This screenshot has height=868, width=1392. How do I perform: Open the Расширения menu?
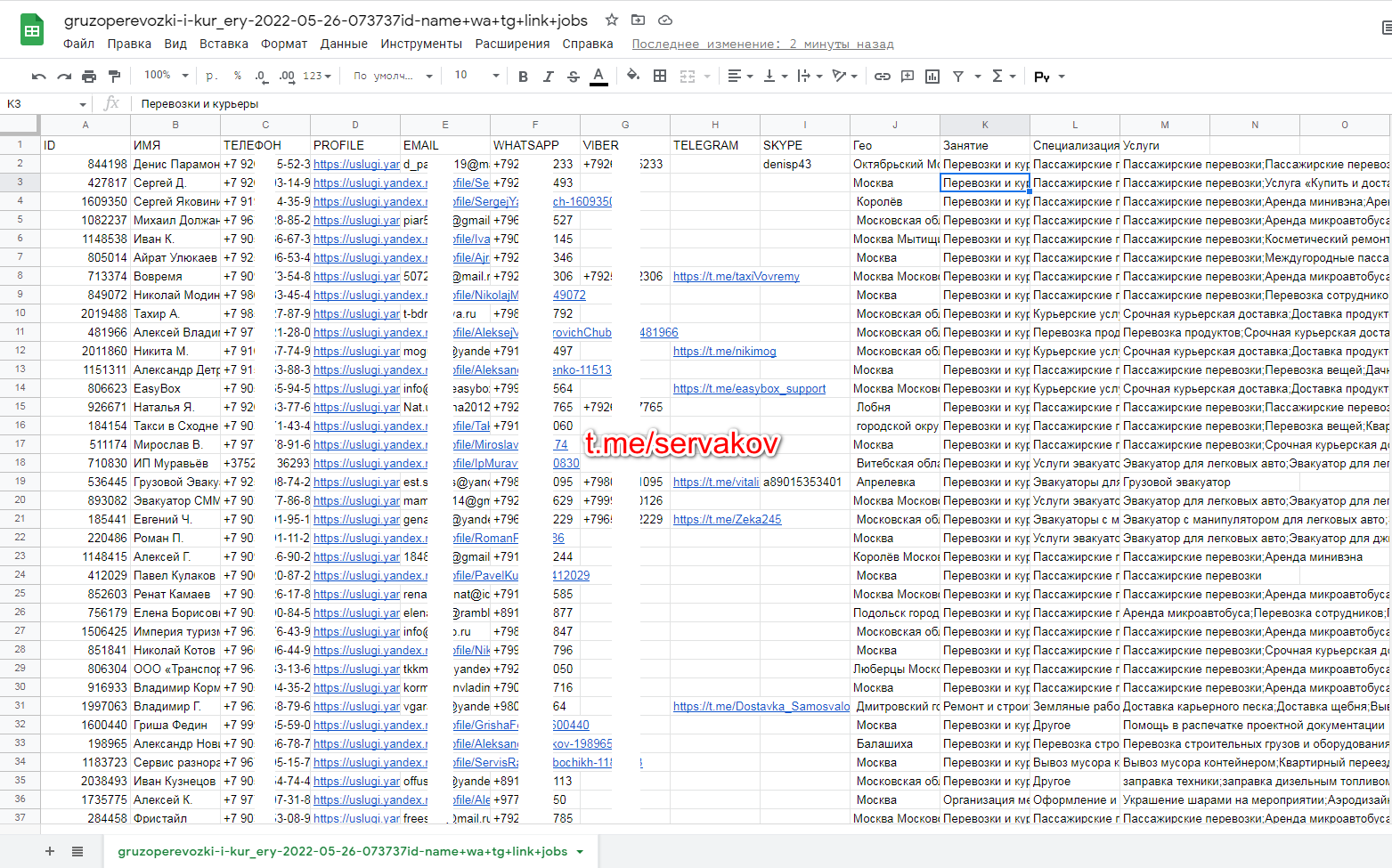tap(512, 44)
